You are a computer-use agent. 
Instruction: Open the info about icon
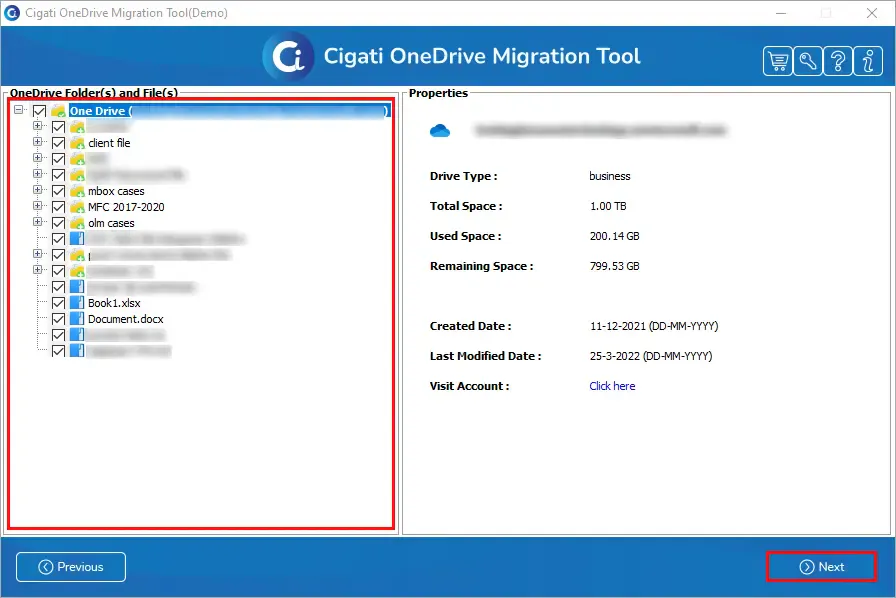(x=868, y=61)
